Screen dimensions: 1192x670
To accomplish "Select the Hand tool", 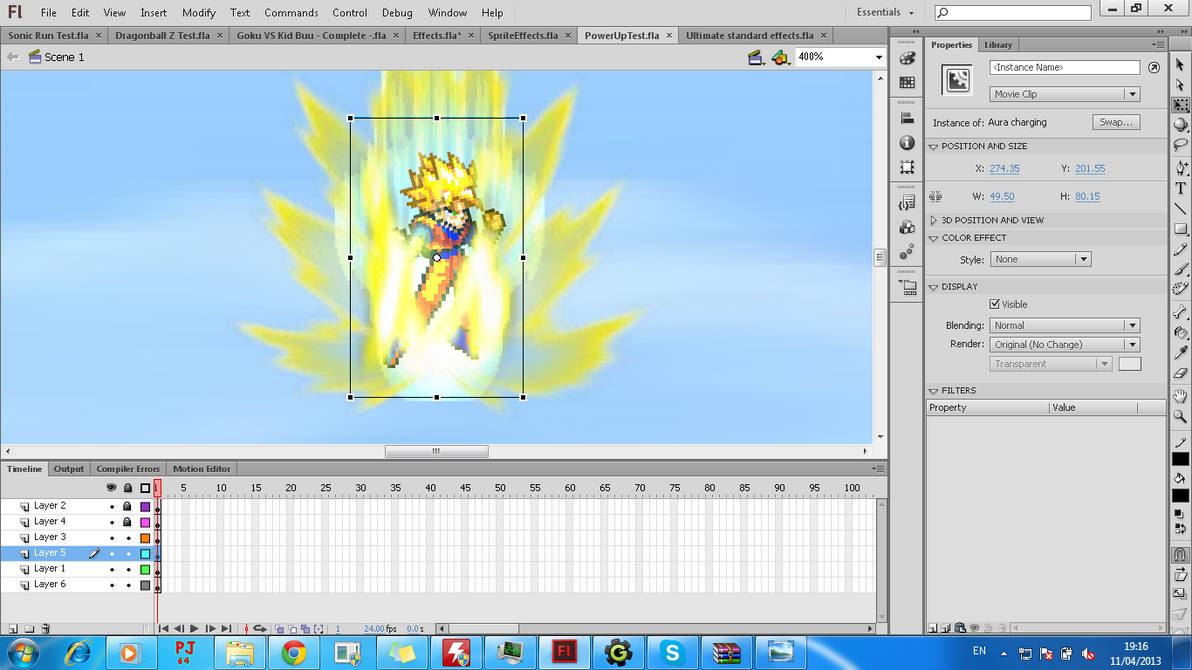I will [x=1180, y=396].
